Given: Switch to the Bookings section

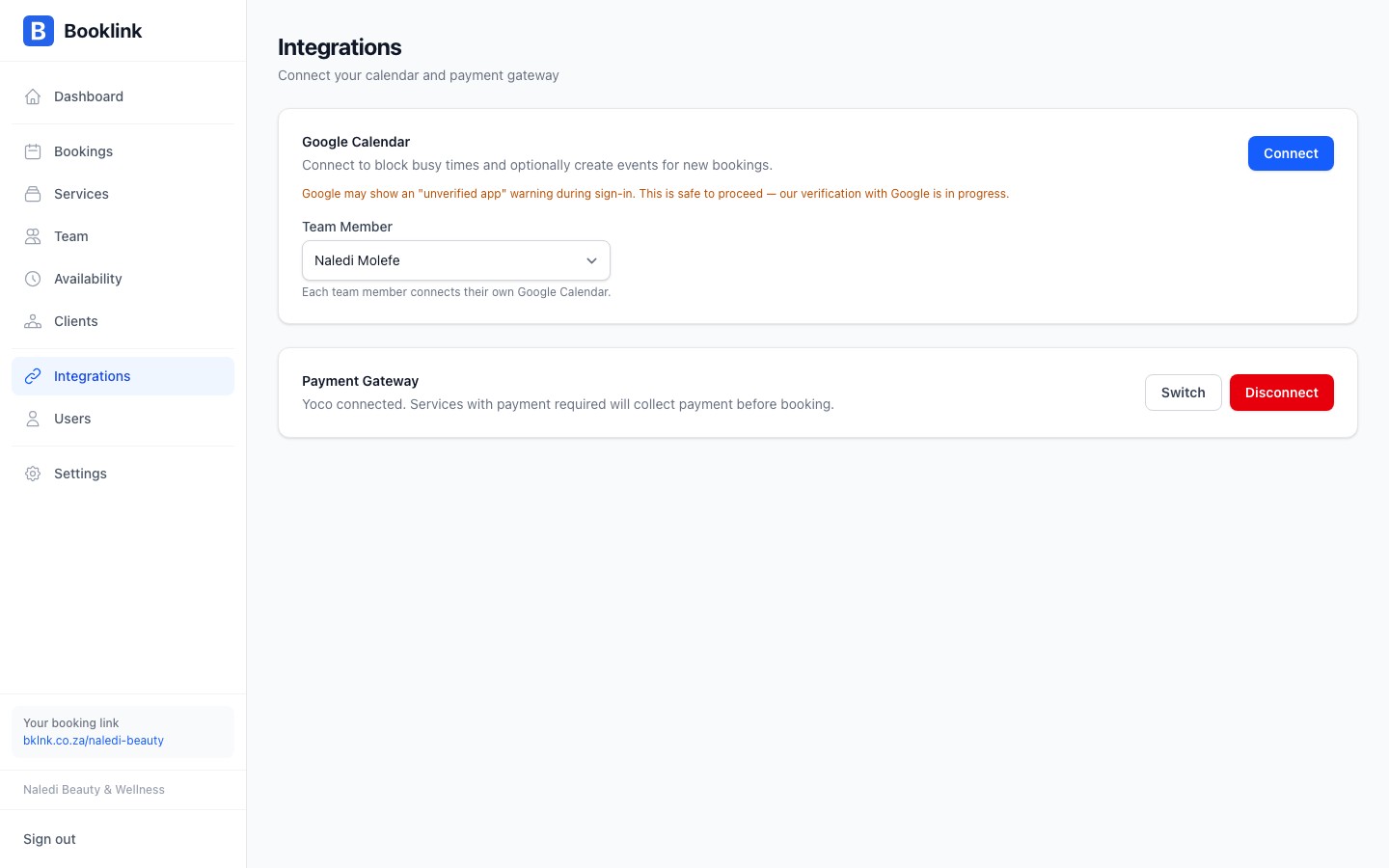Looking at the screenshot, I should tap(83, 151).
